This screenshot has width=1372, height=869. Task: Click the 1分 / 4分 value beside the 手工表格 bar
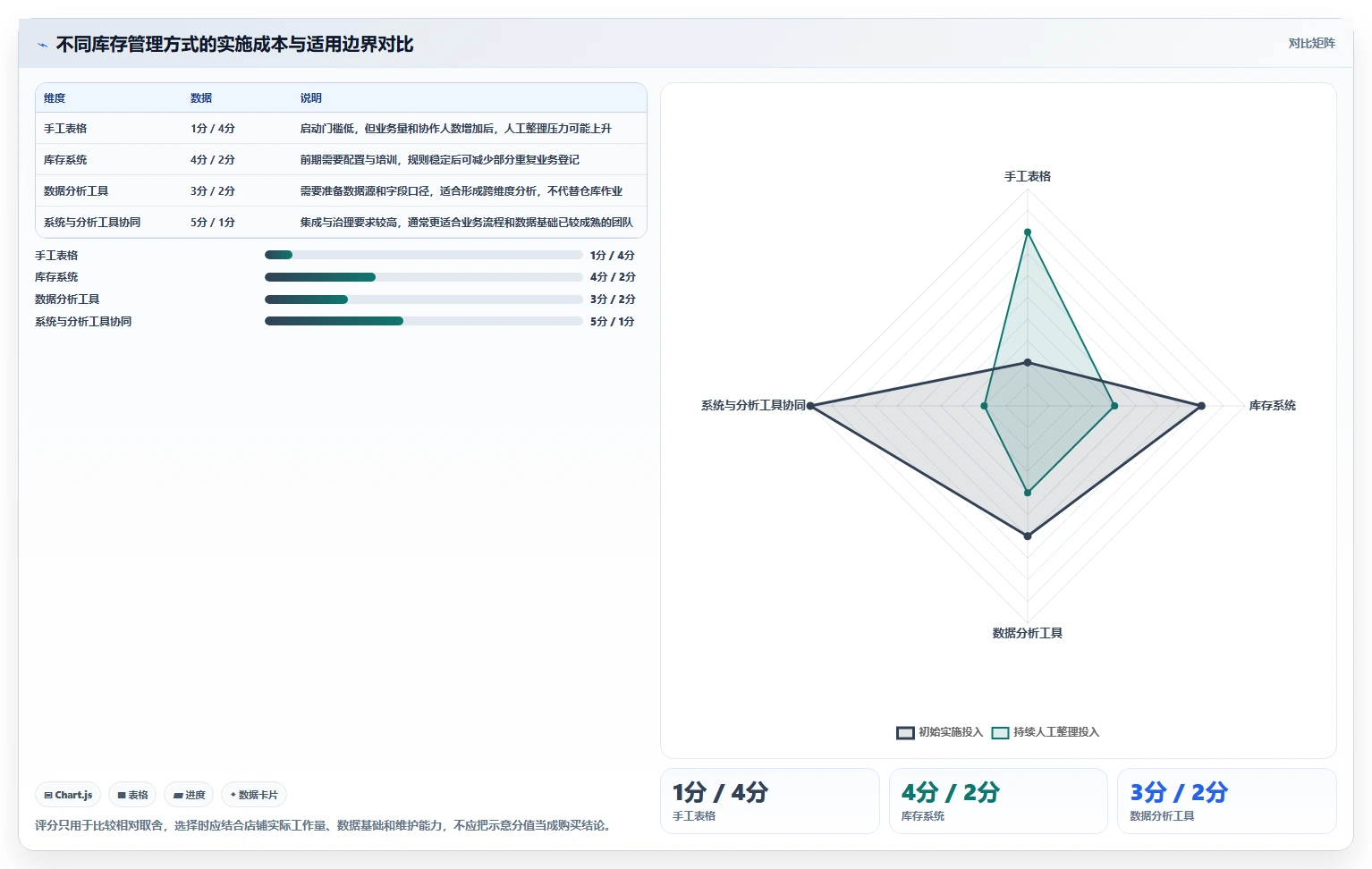click(x=613, y=256)
